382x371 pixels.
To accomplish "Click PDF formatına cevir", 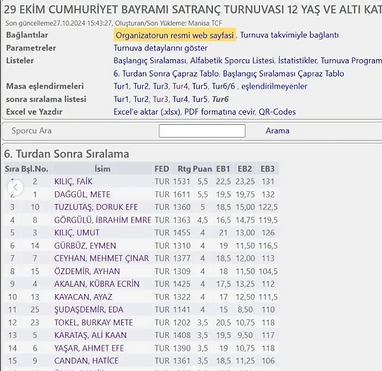I will click(x=220, y=112).
